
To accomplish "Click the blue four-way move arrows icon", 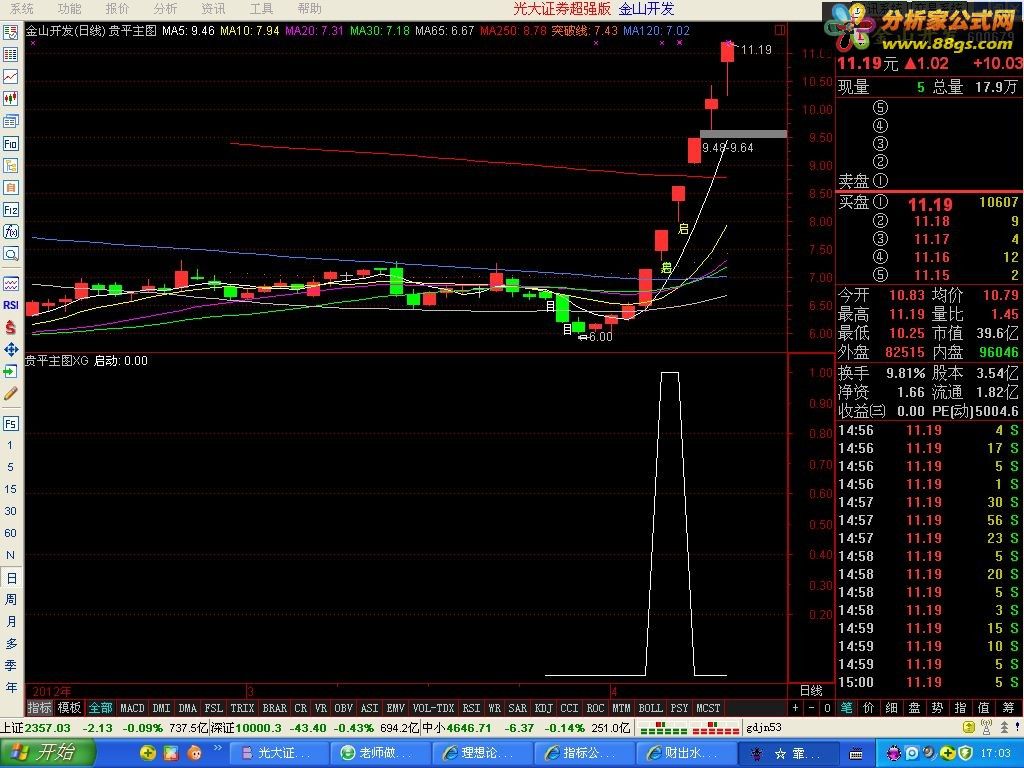I will coord(11,349).
